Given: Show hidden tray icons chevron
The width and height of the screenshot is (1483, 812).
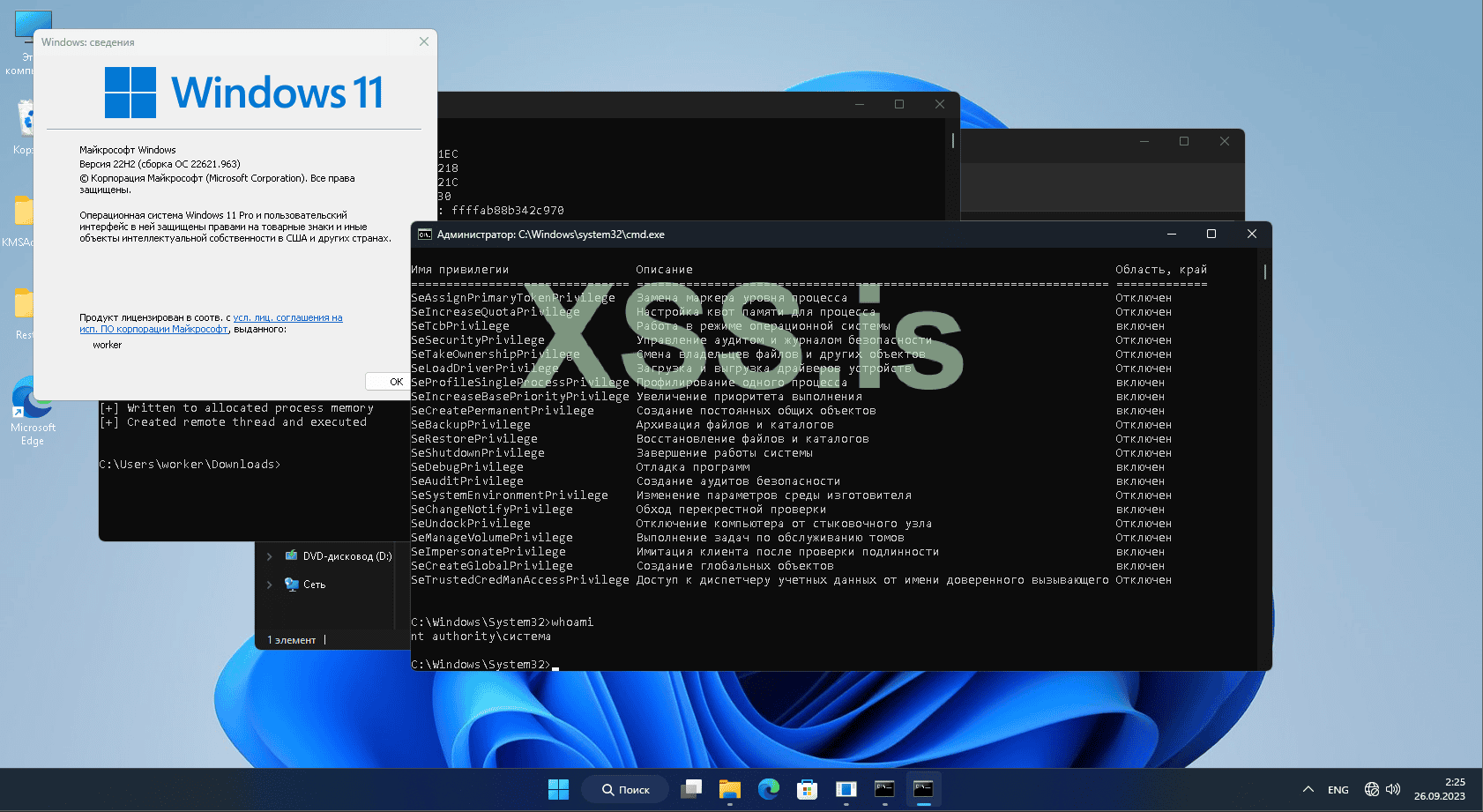Looking at the screenshot, I should tap(1308, 789).
